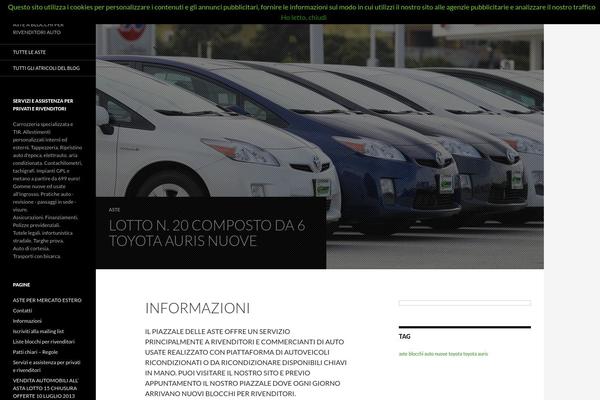This screenshot has height=400, width=600.
Task: Click the 'INFORMAZIONI' content heading
Action: point(197,308)
